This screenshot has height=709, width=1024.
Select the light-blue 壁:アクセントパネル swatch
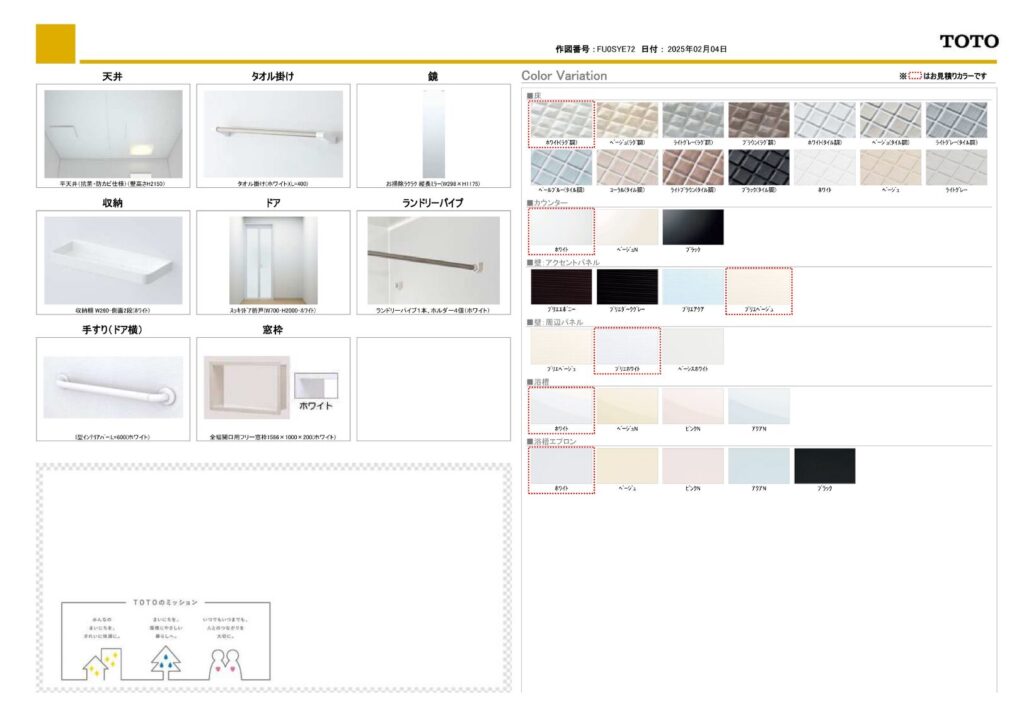692,287
